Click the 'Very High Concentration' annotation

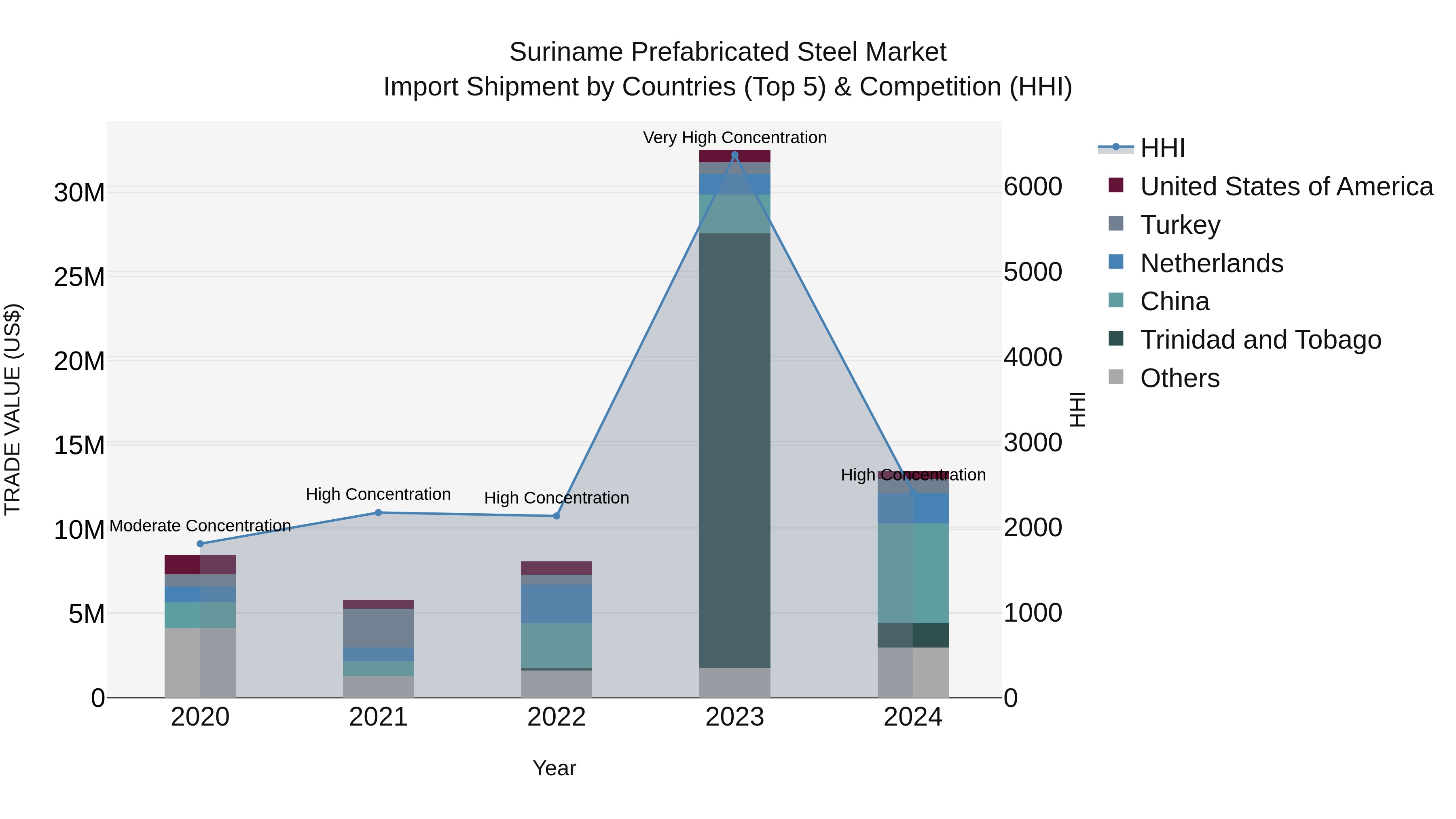pos(735,138)
